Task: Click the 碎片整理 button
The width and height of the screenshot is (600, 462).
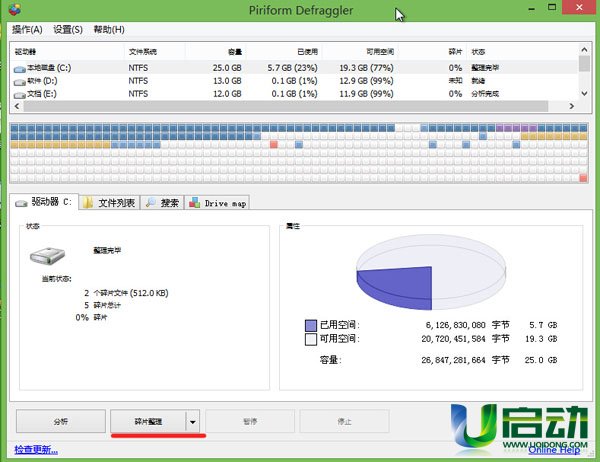Action: (x=148, y=421)
